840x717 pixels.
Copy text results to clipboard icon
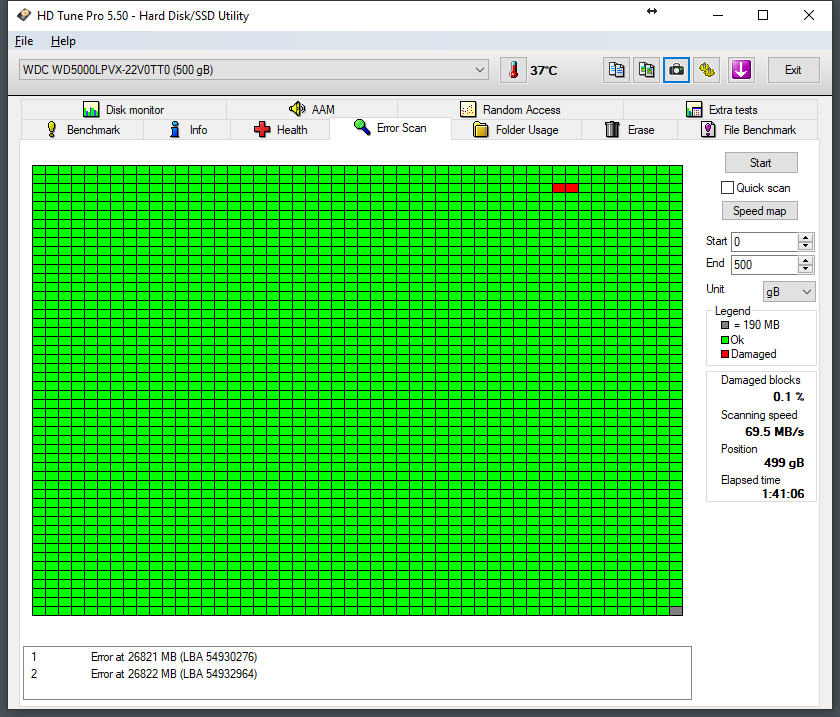(617, 70)
